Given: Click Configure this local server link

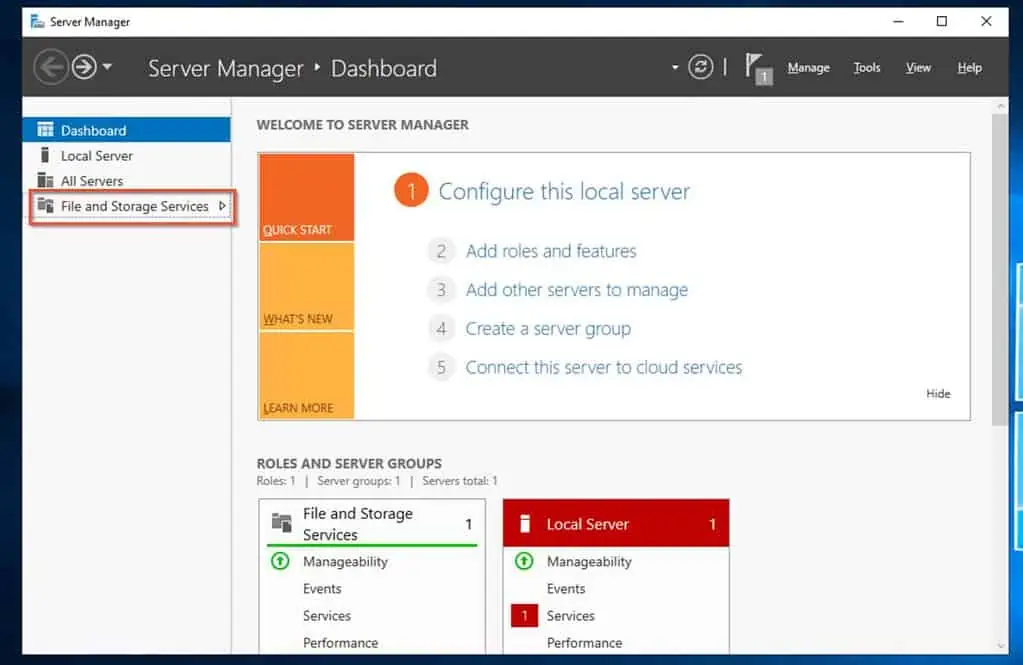Looking at the screenshot, I should (564, 191).
